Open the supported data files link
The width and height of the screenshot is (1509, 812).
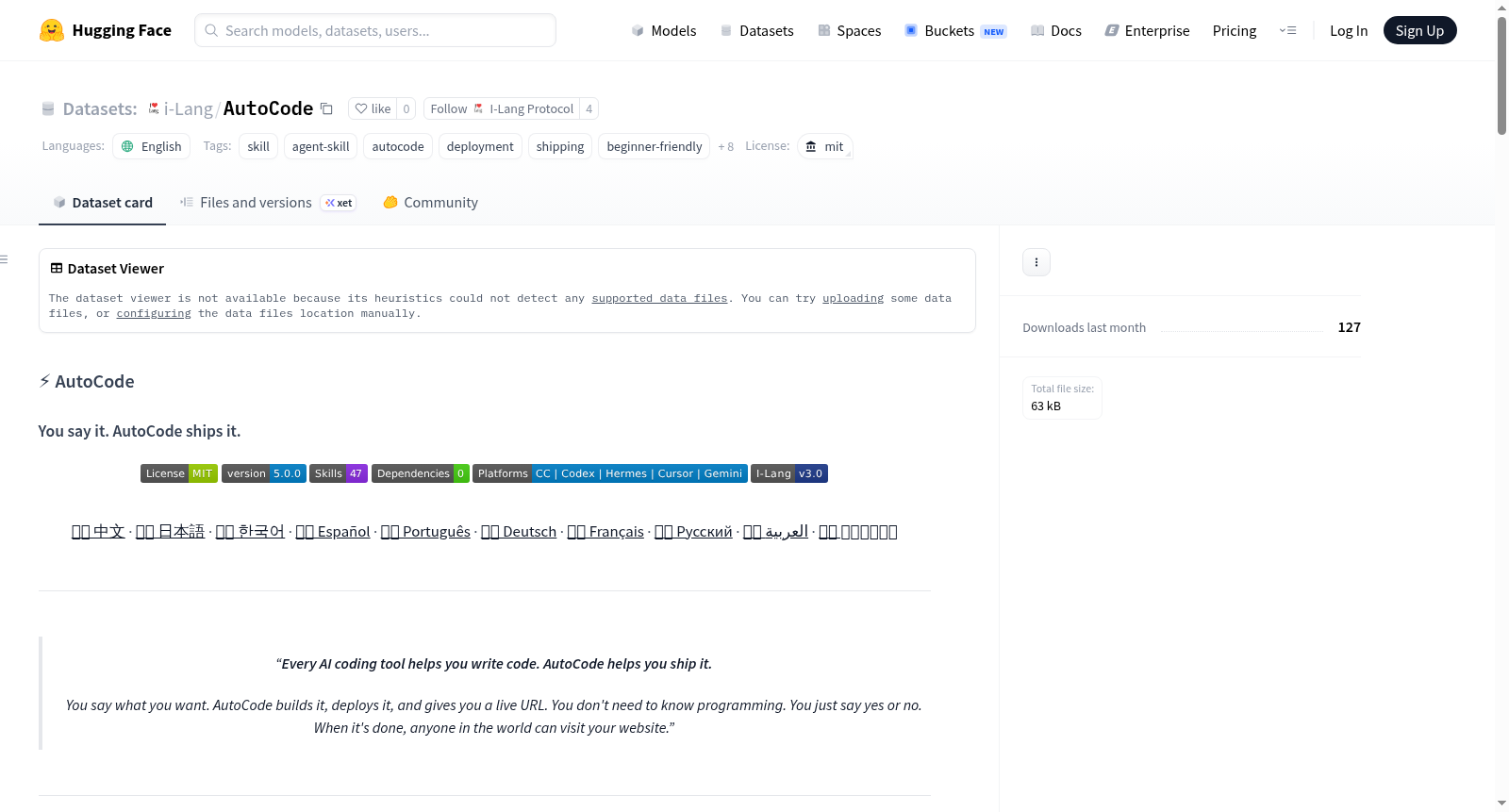[x=659, y=298]
